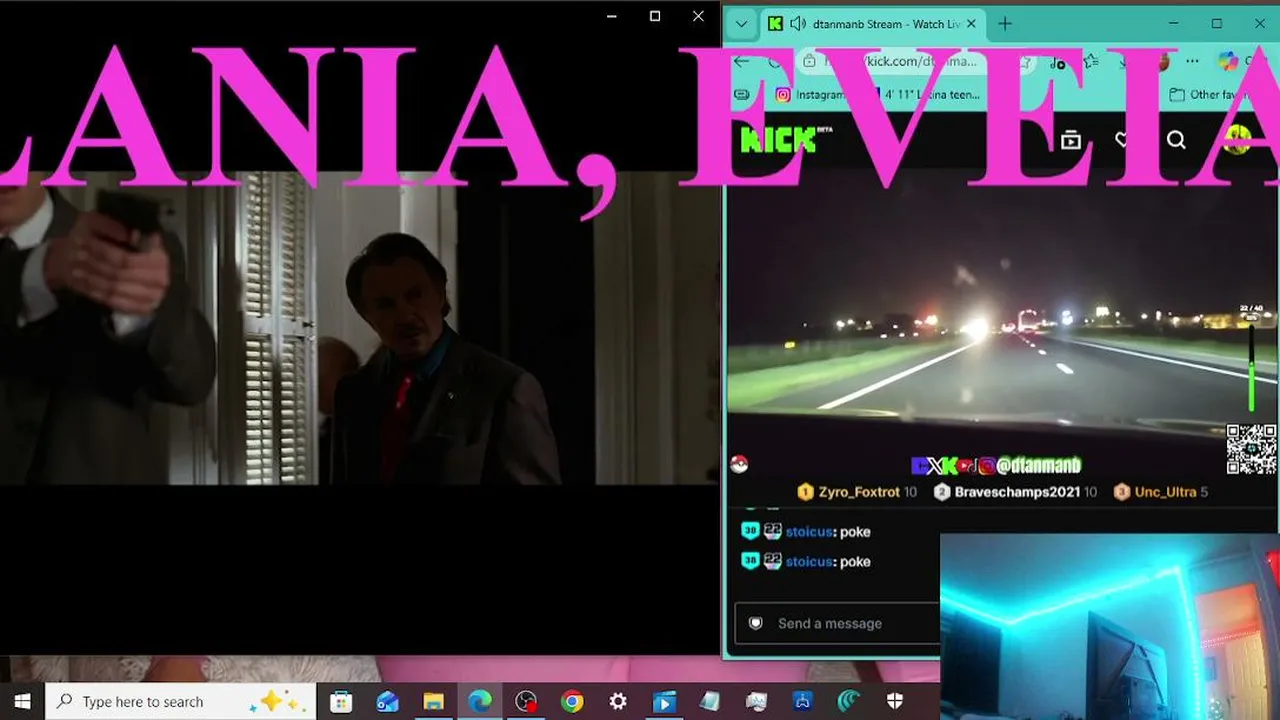Close the dtanmanb Stream tab

tap(972, 24)
